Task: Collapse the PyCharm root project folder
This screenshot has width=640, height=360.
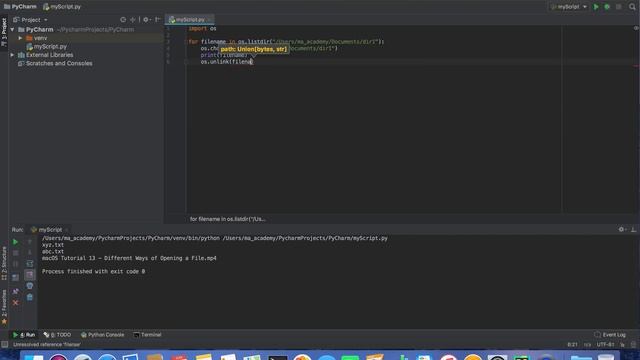Action: coord(12,29)
